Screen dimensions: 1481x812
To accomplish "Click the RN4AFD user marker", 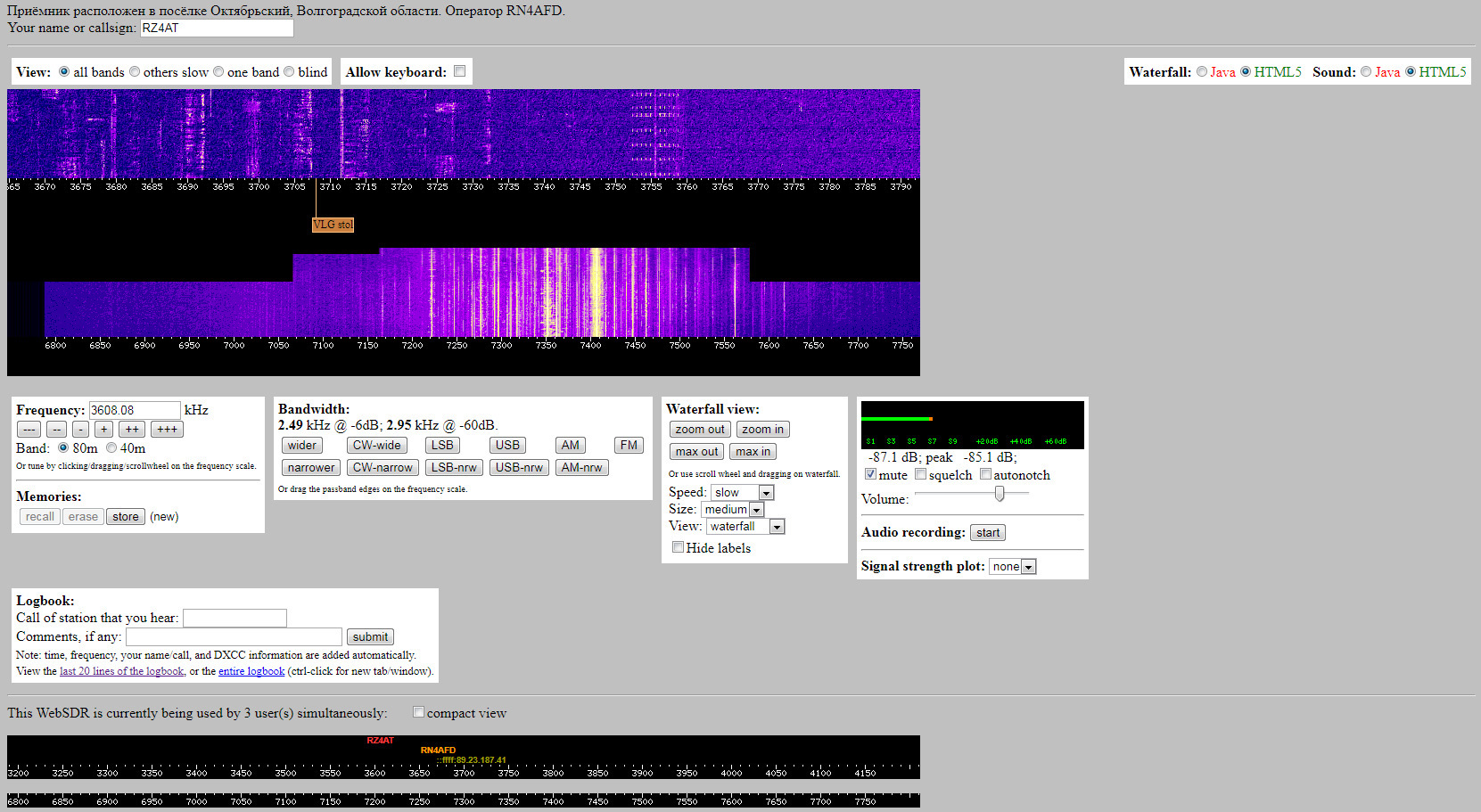I will coord(439,750).
